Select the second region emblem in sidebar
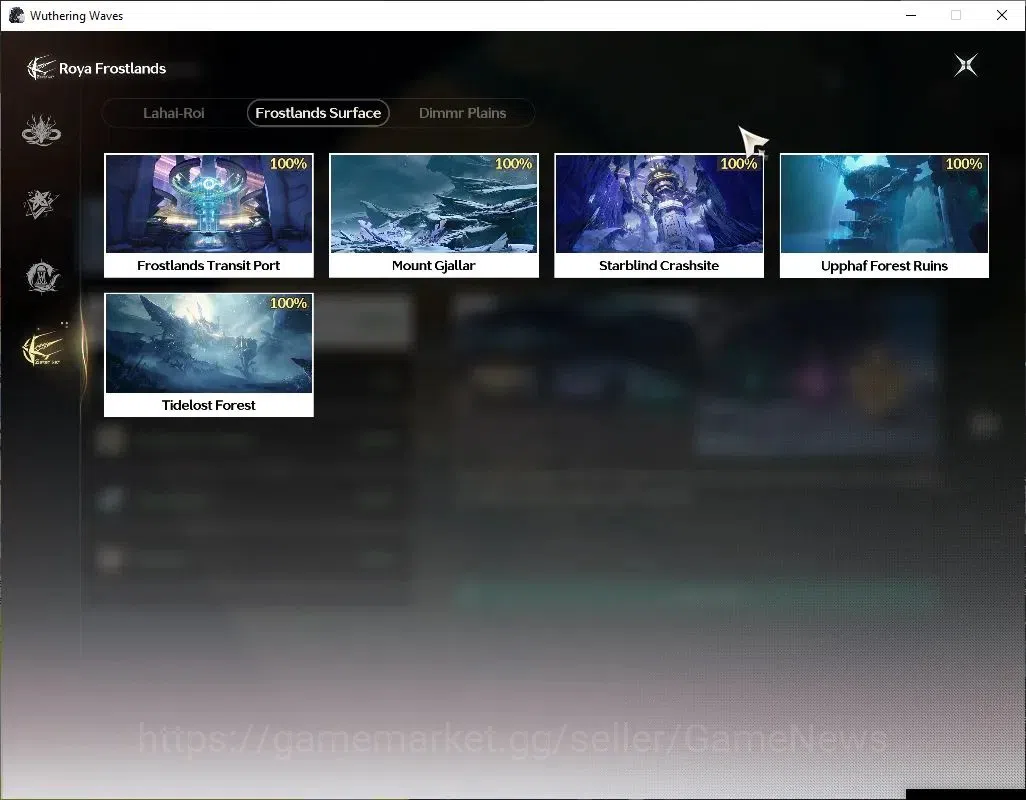Screen dimensions: 1026x800 (x=41, y=203)
